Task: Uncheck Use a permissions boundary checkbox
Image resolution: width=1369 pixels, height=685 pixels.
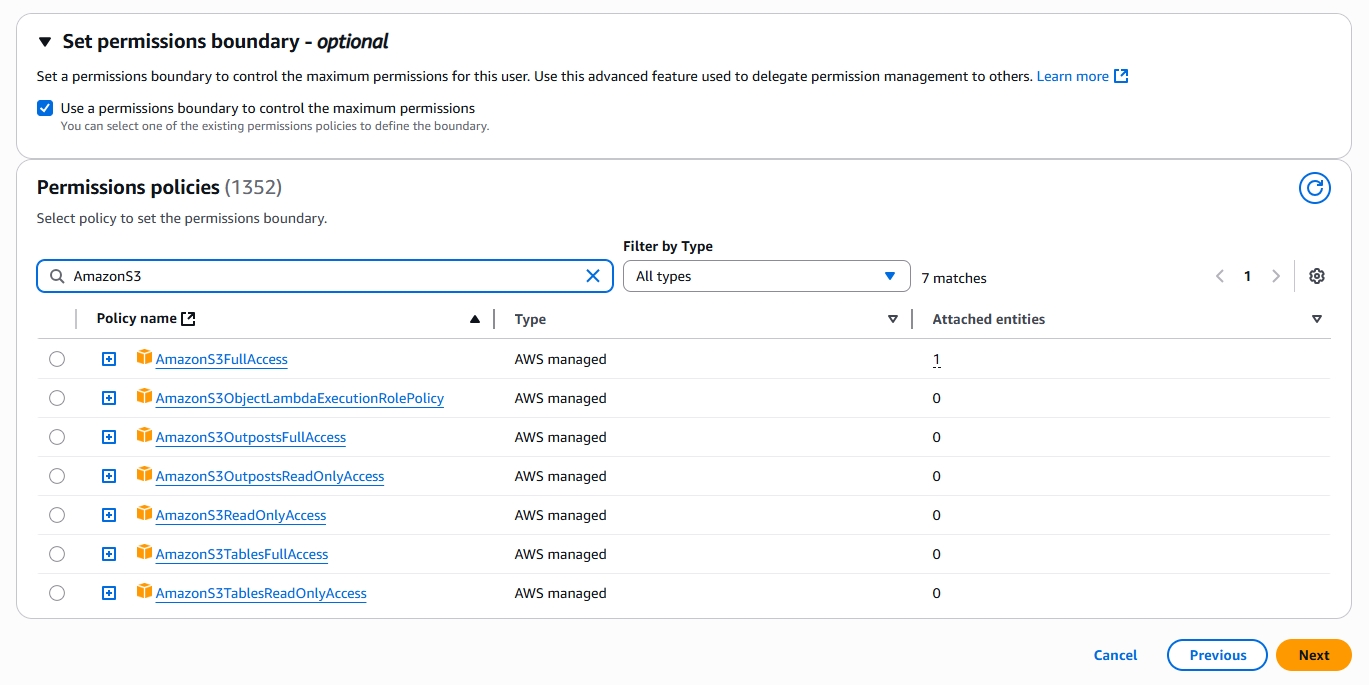Action: click(x=45, y=108)
